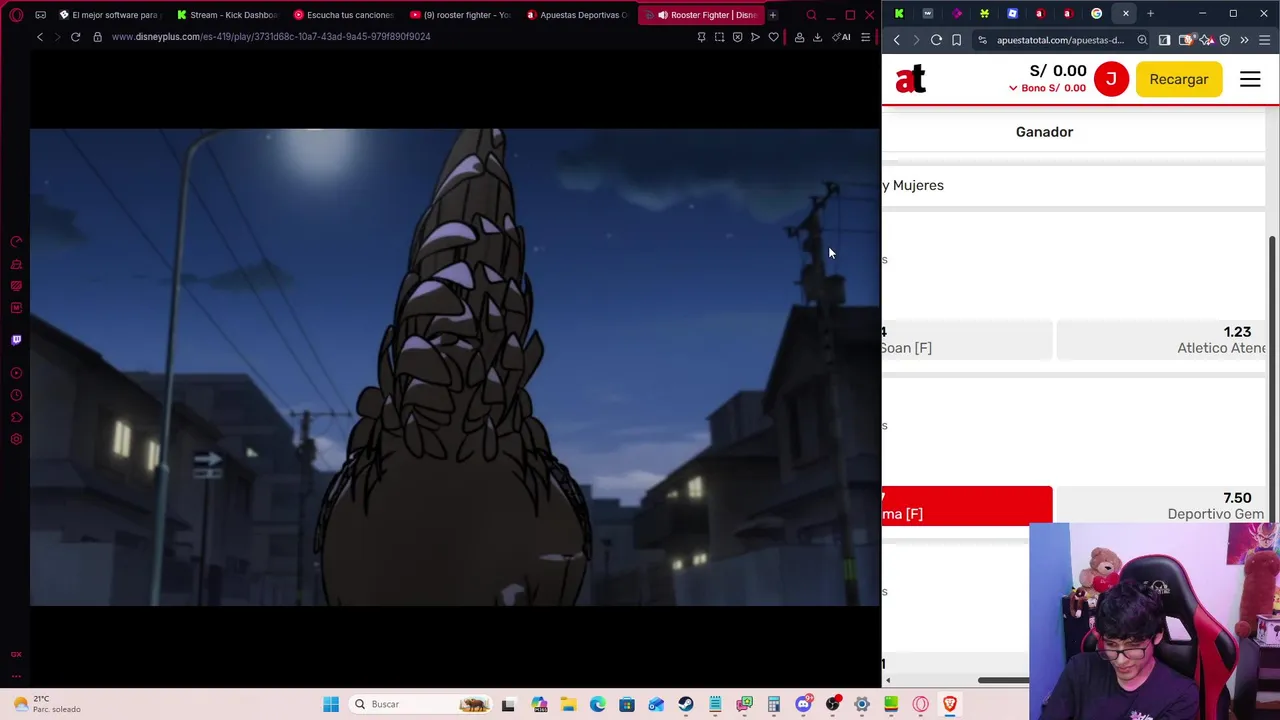Open the Google tab in Brave
1280x720 pixels.
pos(1097,14)
